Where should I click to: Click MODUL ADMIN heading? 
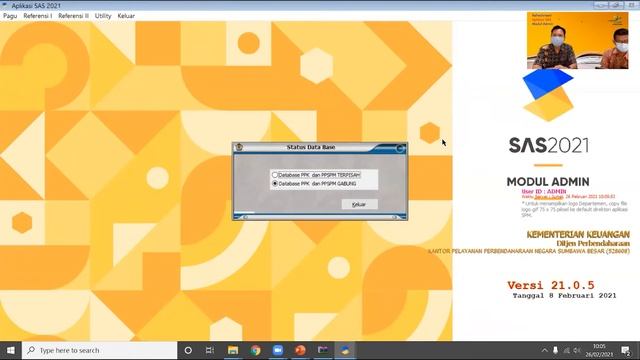pyautogui.click(x=548, y=182)
